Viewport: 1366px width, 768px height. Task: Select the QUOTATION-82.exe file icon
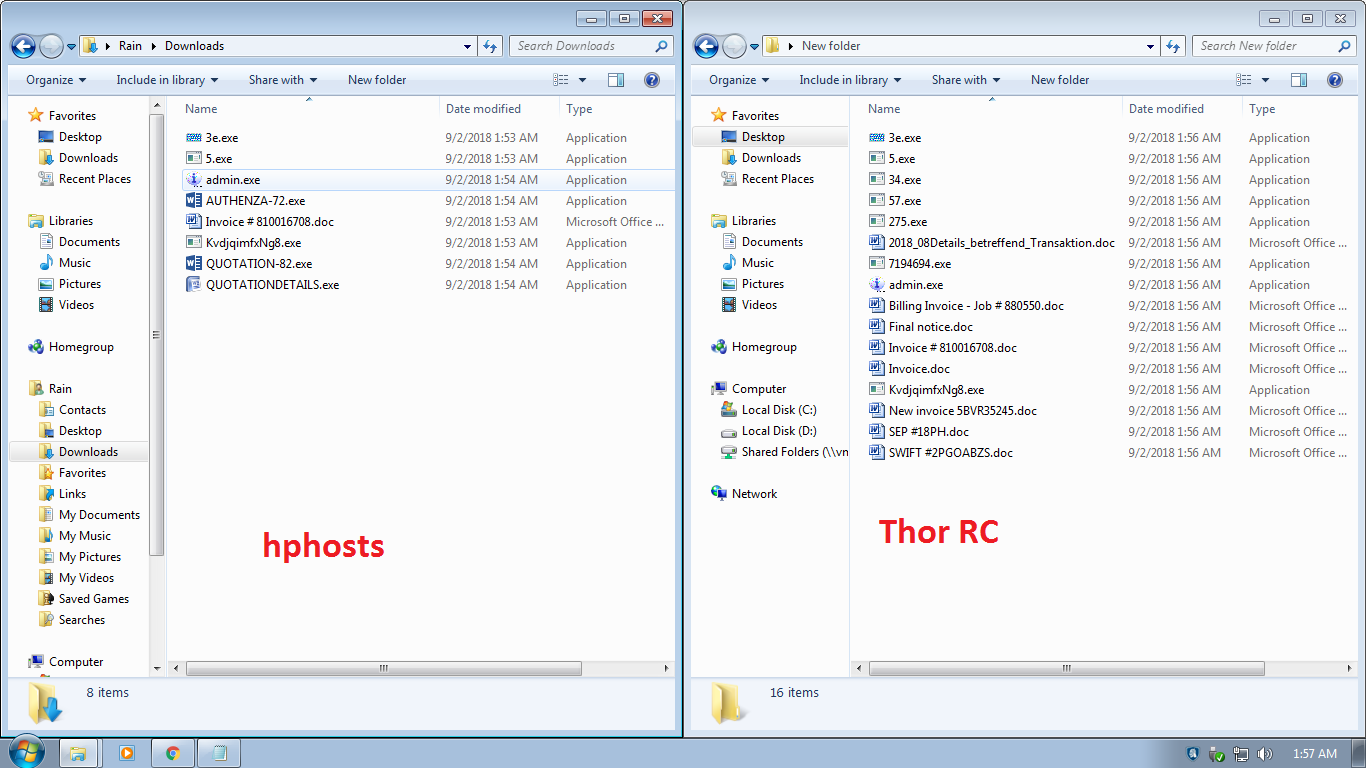coord(194,264)
